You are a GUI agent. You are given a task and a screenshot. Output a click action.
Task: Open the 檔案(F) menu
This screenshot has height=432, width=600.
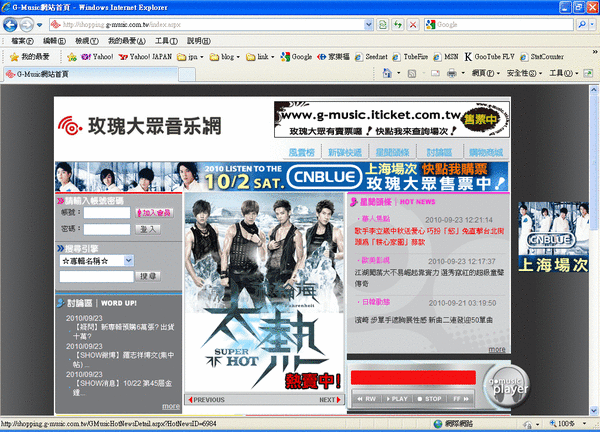(22, 41)
